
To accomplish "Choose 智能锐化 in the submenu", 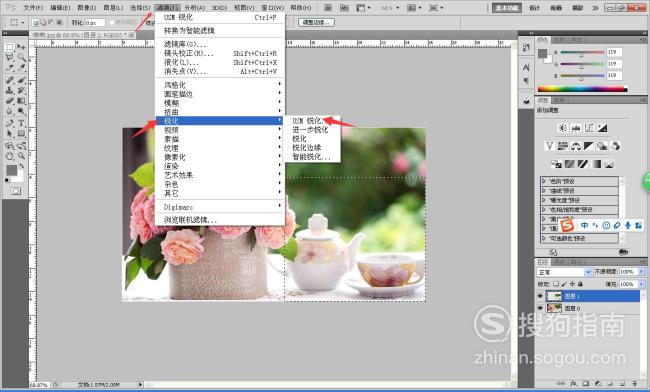I will (311, 157).
